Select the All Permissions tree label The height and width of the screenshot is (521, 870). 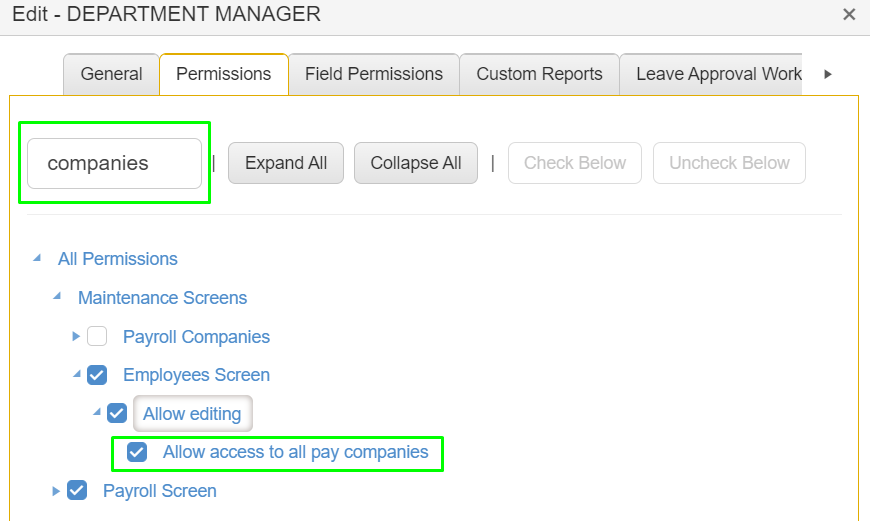[118, 259]
